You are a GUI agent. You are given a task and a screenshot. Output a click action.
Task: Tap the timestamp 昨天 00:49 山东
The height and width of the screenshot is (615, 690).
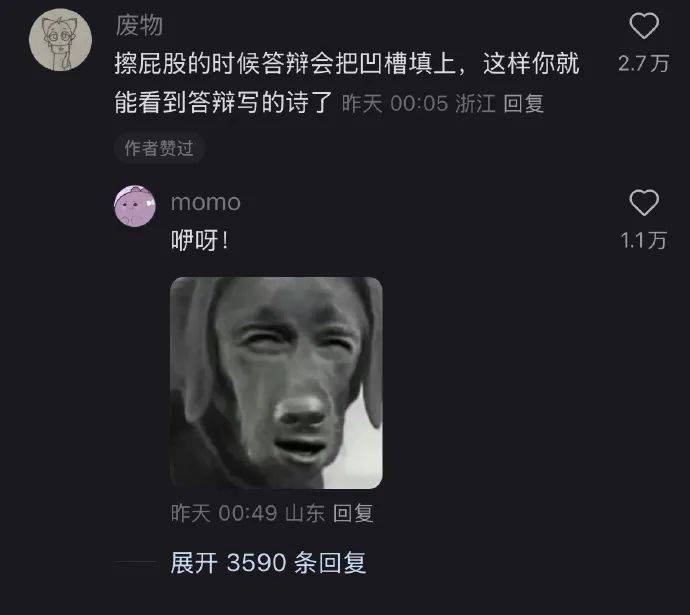click(x=248, y=513)
